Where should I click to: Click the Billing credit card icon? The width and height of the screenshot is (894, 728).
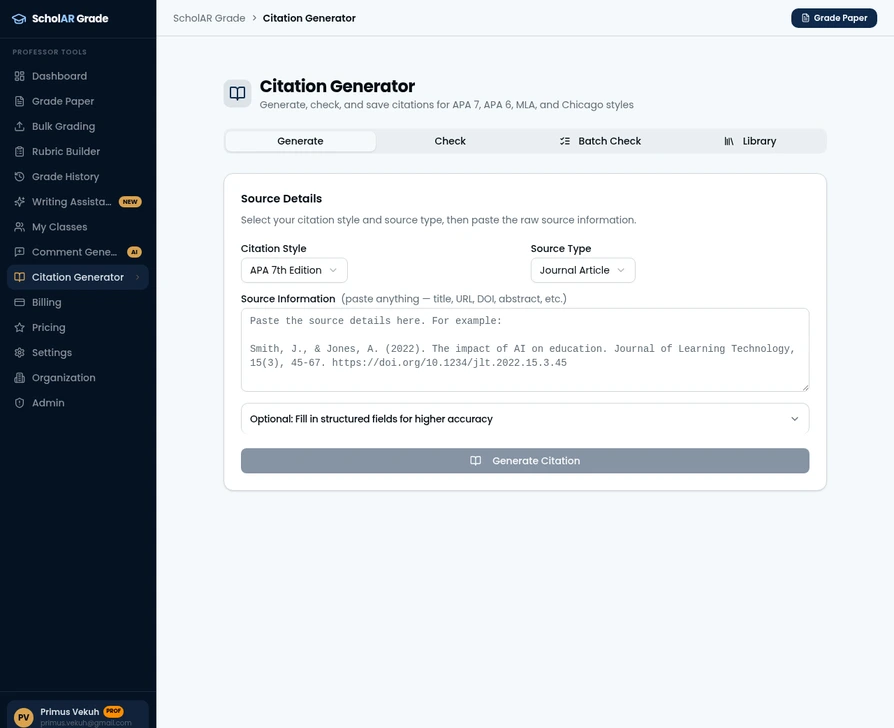click(19, 302)
